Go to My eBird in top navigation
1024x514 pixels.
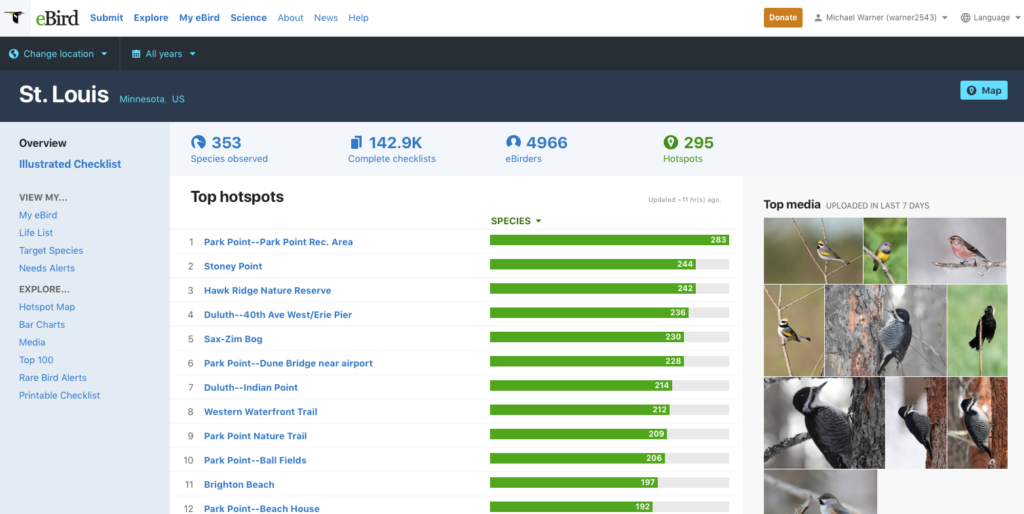pyautogui.click(x=199, y=18)
